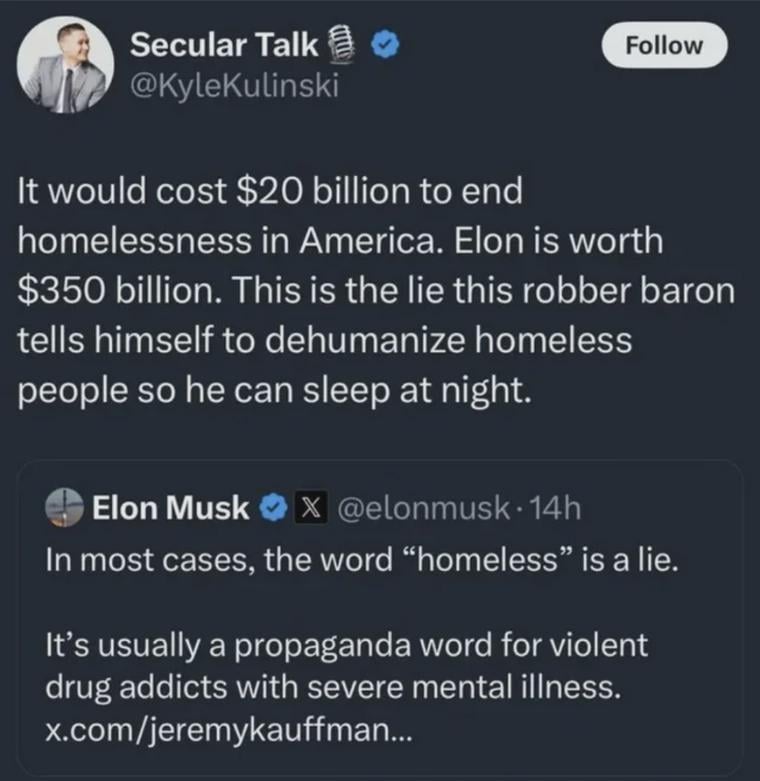Click the Secular Talk display name
The width and height of the screenshot is (760, 781).
[x=224, y=44]
